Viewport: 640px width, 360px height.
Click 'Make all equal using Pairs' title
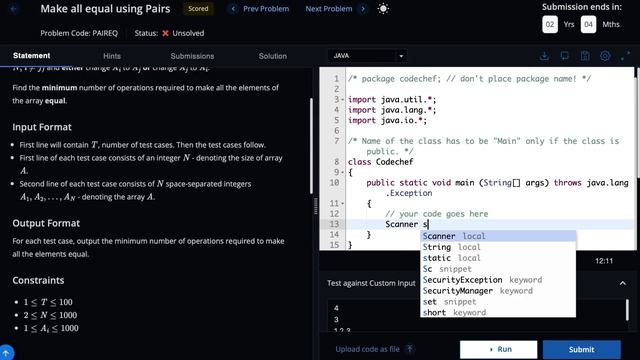105,9
